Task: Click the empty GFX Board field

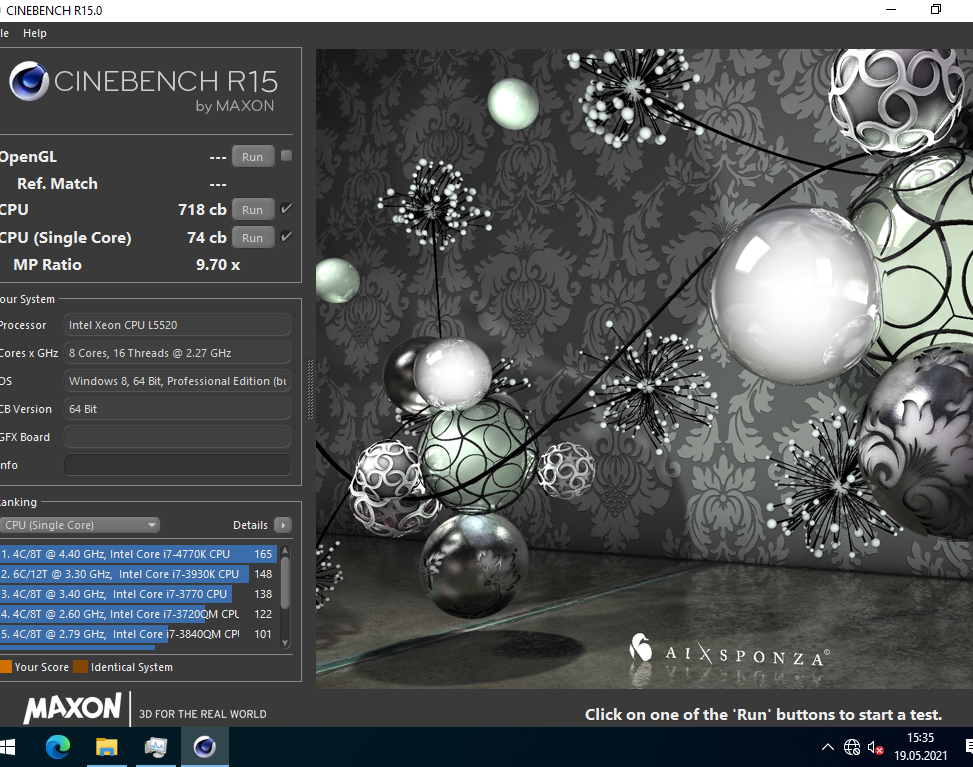Action: pyautogui.click(x=177, y=437)
